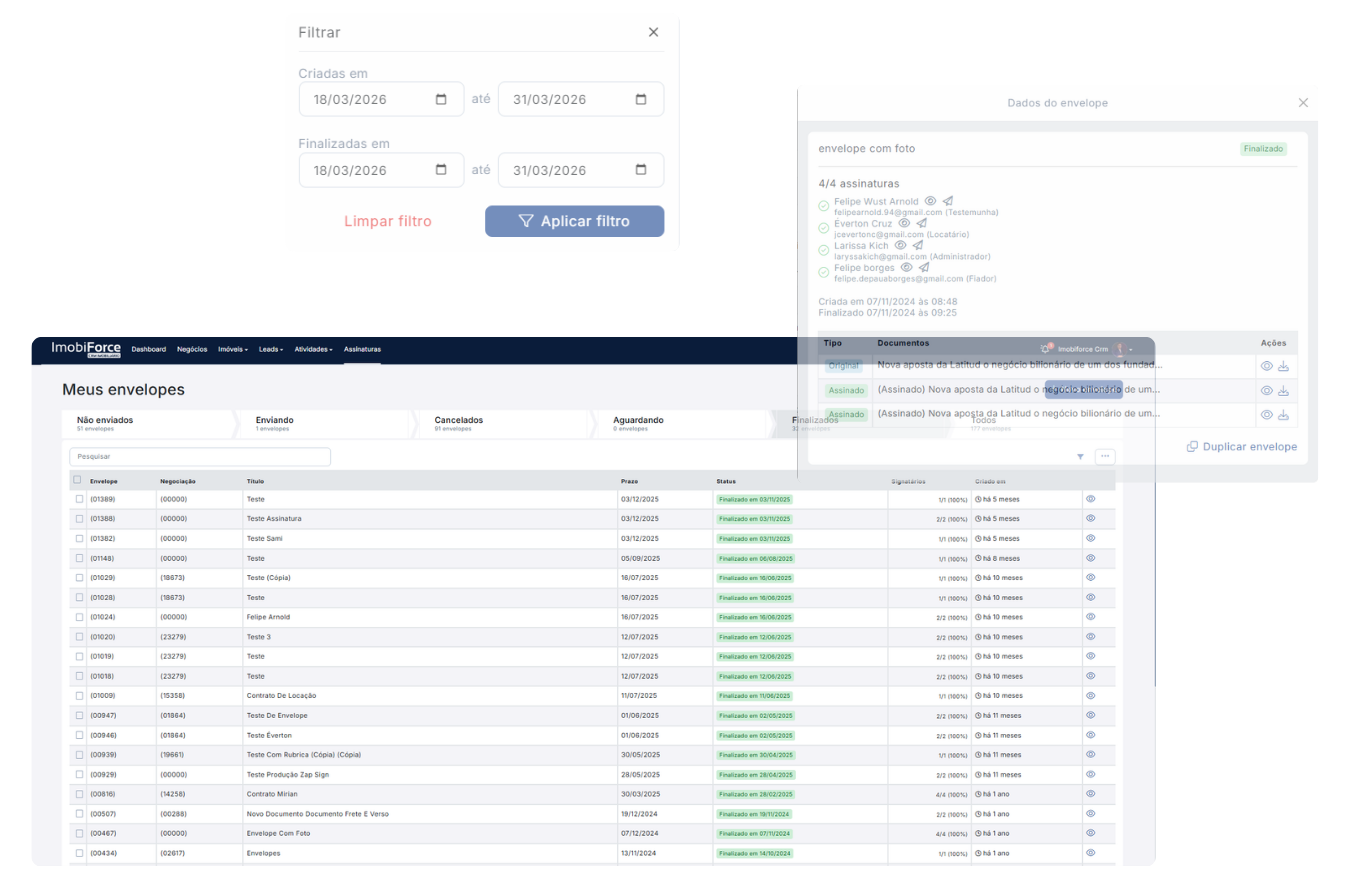Expand the Atividades menu

tap(314, 349)
